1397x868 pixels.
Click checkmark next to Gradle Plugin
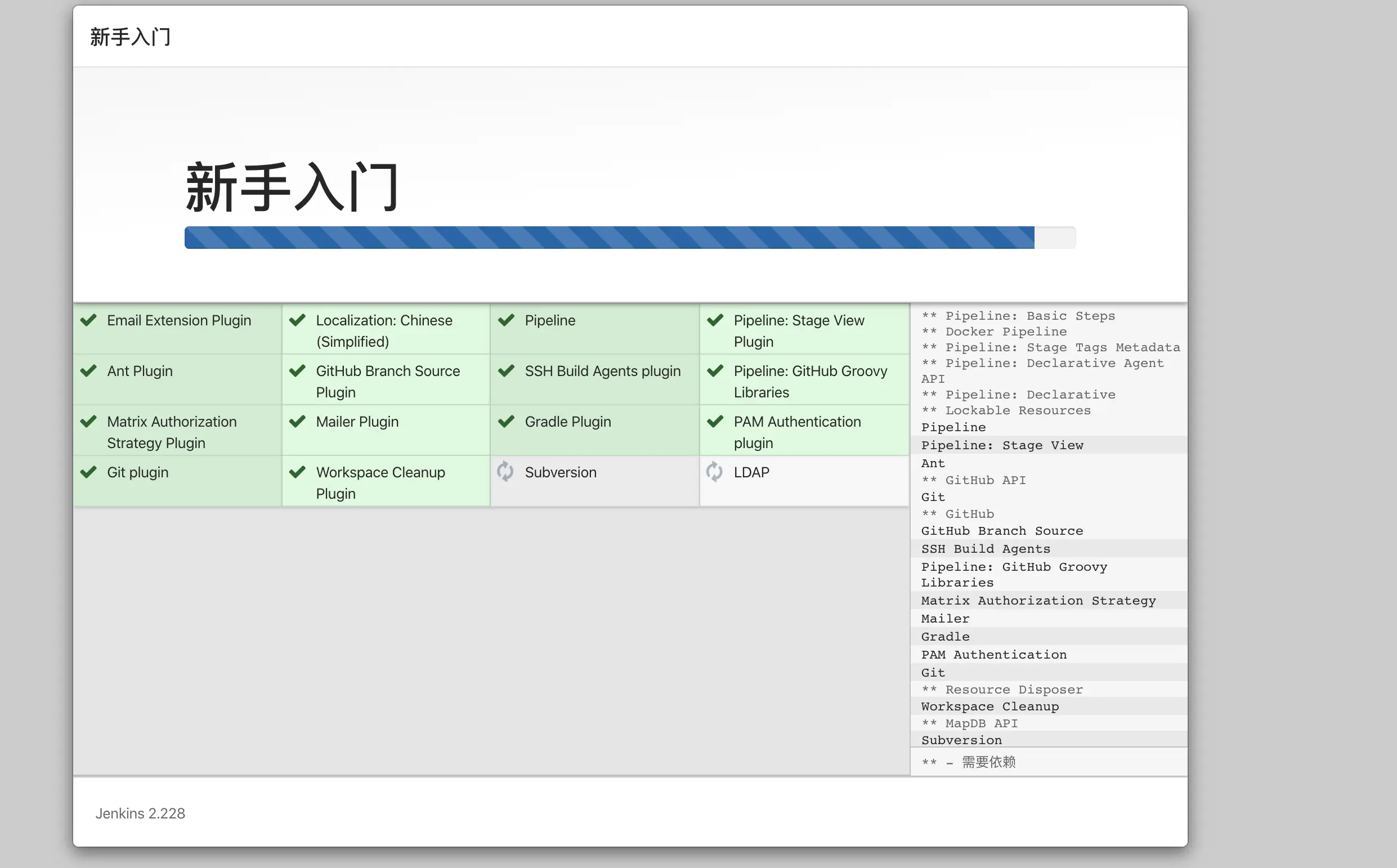click(x=506, y=422)
